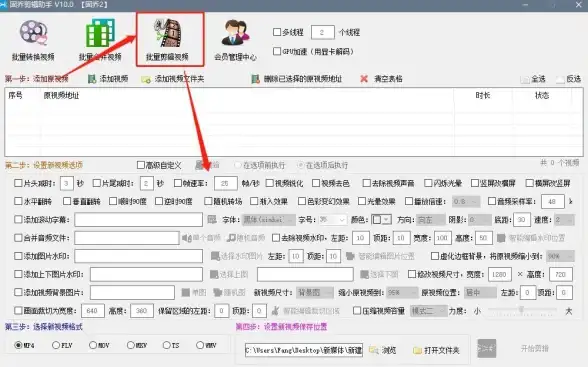Screen dimensions: 588x367
Task: Select the WMV format radio button
Action: coord(200,345)
